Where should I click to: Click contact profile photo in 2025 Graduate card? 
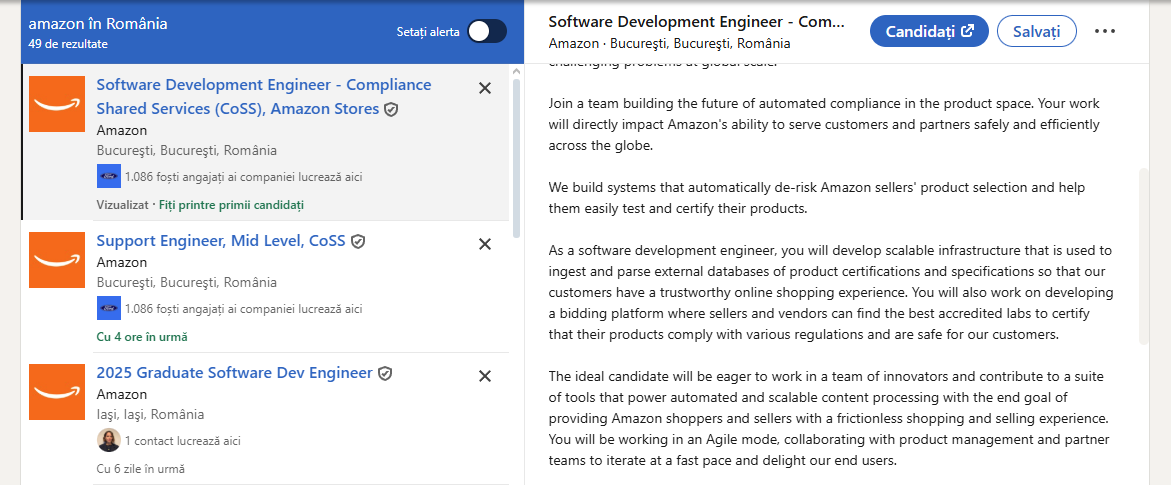tap(108, 440)
